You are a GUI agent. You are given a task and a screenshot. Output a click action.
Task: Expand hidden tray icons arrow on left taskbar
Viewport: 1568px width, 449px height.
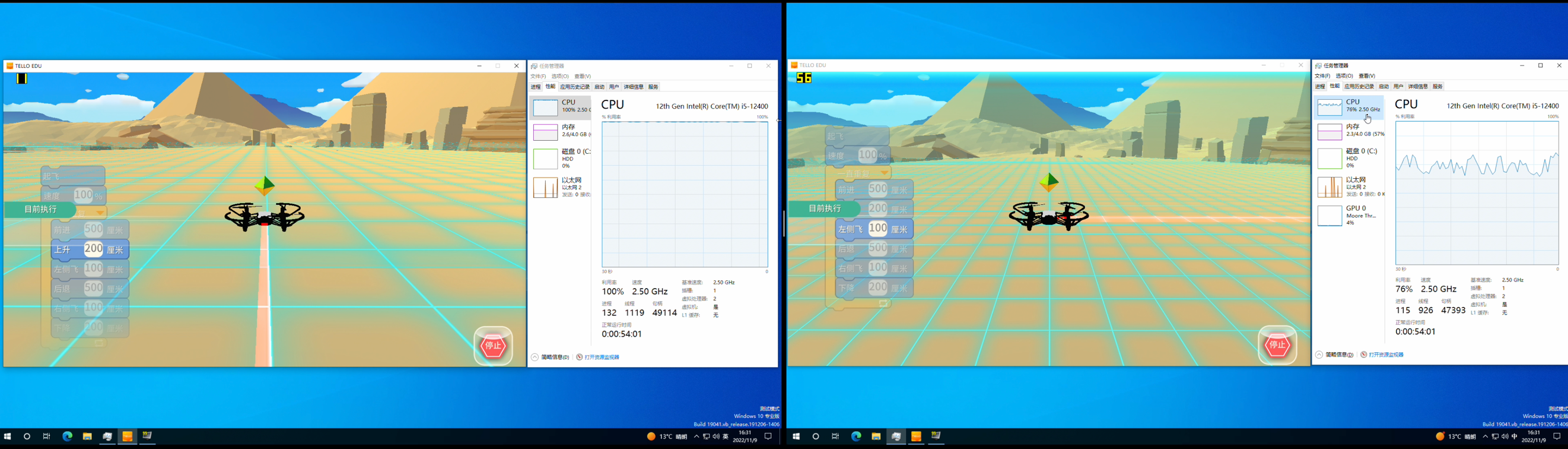click(696, 436)
